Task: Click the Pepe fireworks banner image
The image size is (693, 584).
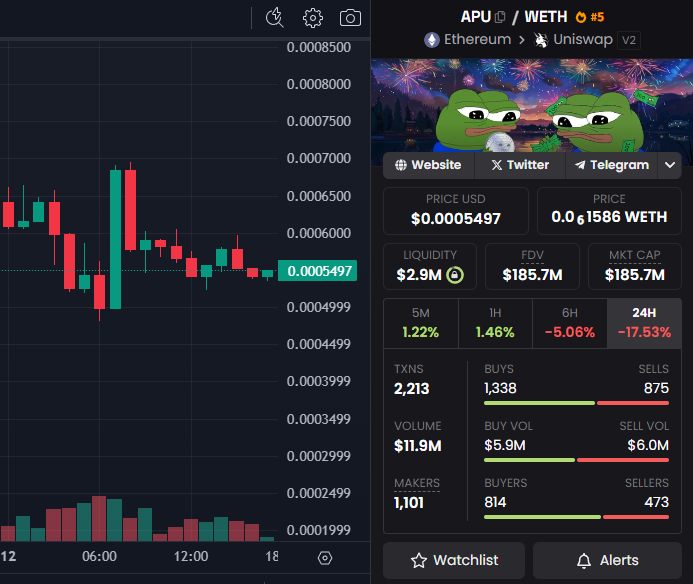Action: [532, 106]
